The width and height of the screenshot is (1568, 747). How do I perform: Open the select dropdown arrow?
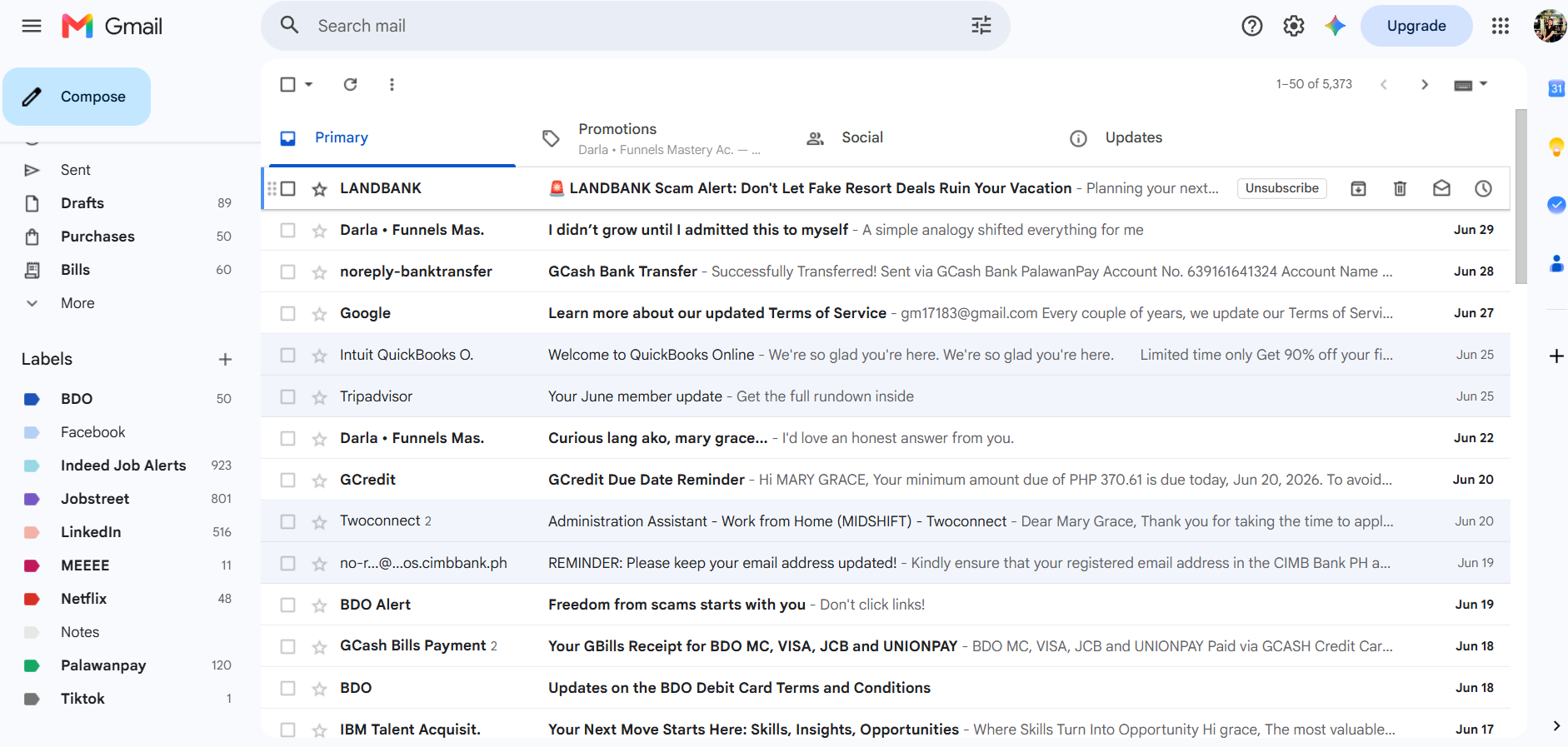click(309, 84)
